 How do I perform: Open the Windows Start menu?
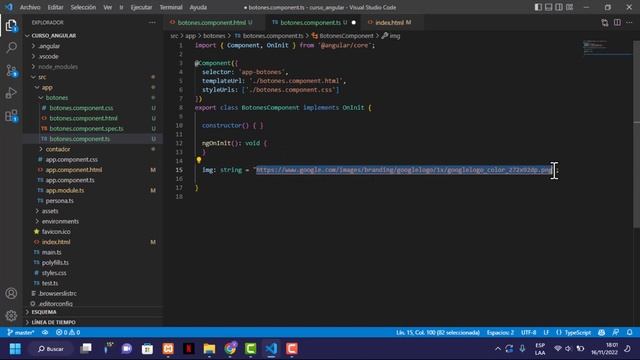tap(15, 349)
